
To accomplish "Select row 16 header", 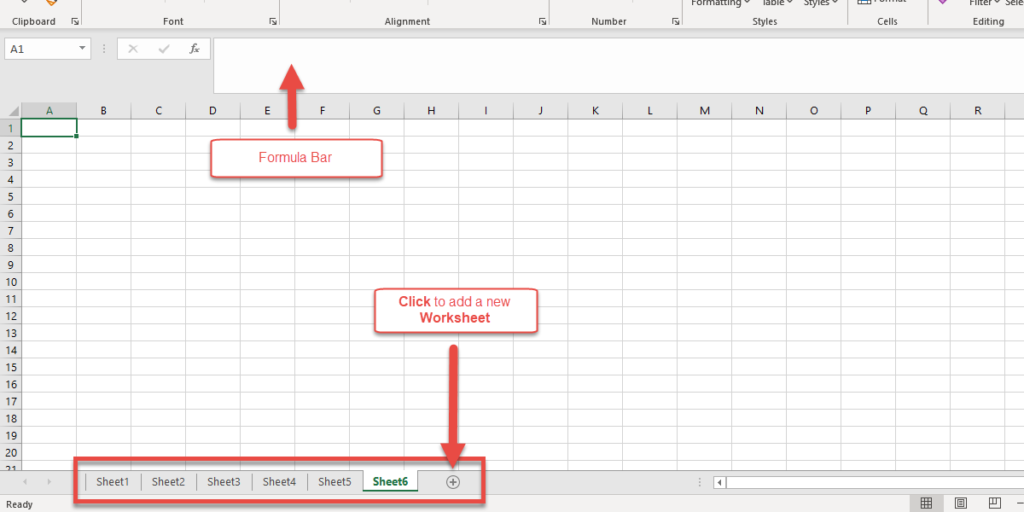I will tap(10, 384).
